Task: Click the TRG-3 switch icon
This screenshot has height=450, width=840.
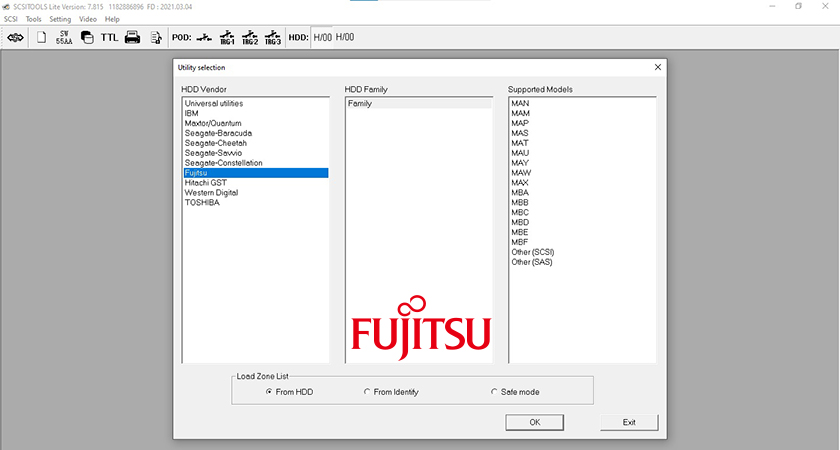Action: point(273,38)
